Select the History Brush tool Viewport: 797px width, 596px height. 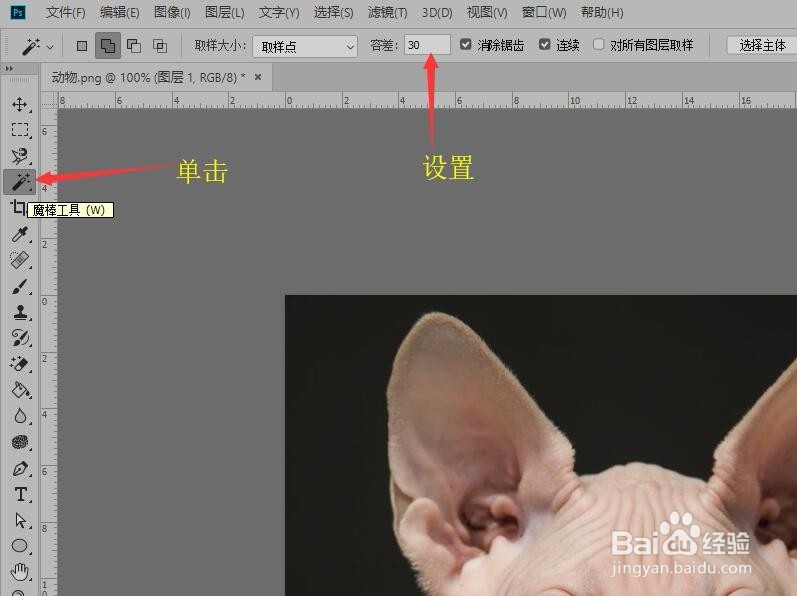(x=20, y=338)
